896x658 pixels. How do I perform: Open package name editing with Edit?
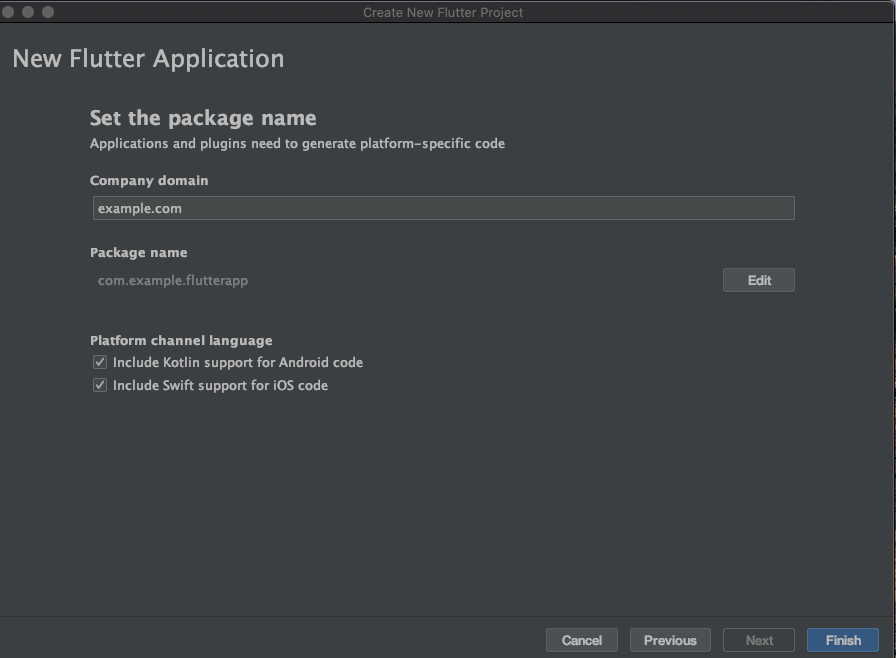[758, 280]
